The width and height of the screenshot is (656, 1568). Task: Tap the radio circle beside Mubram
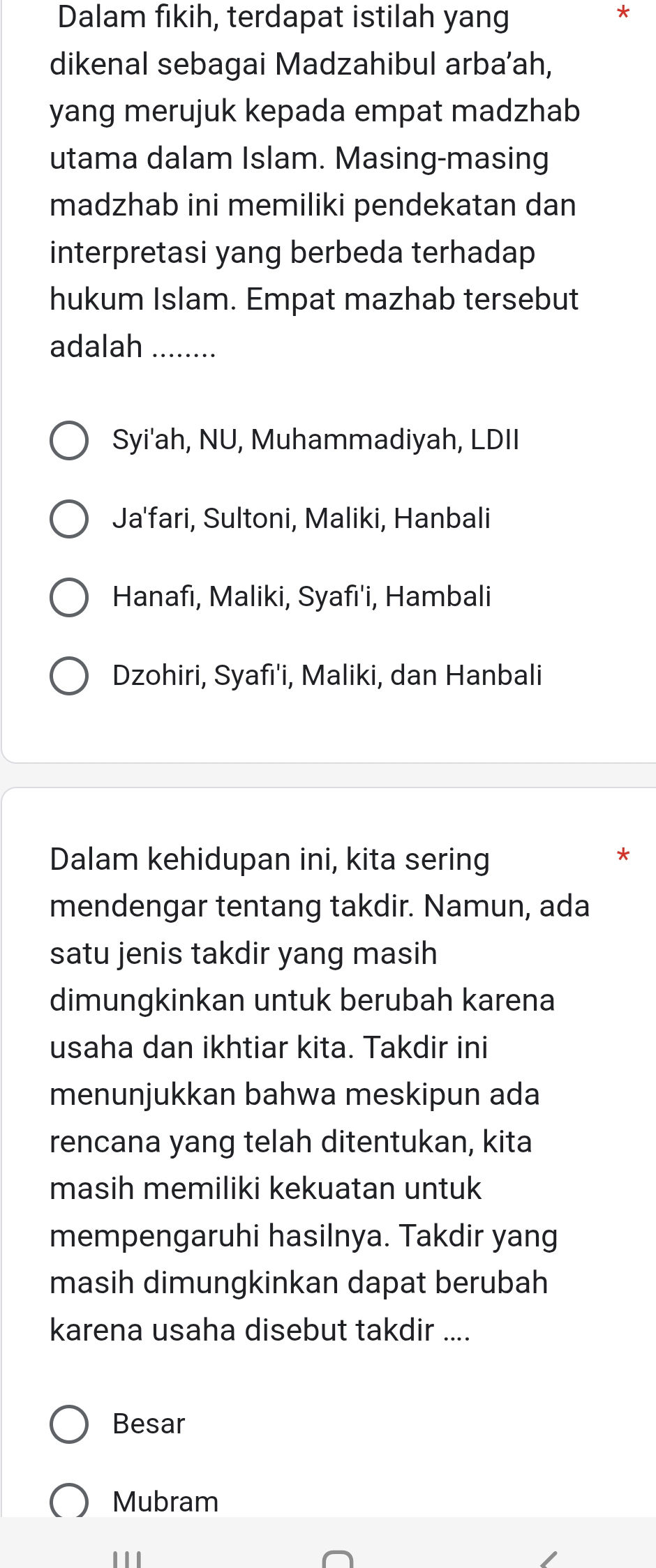click(x=70, y=1502)
